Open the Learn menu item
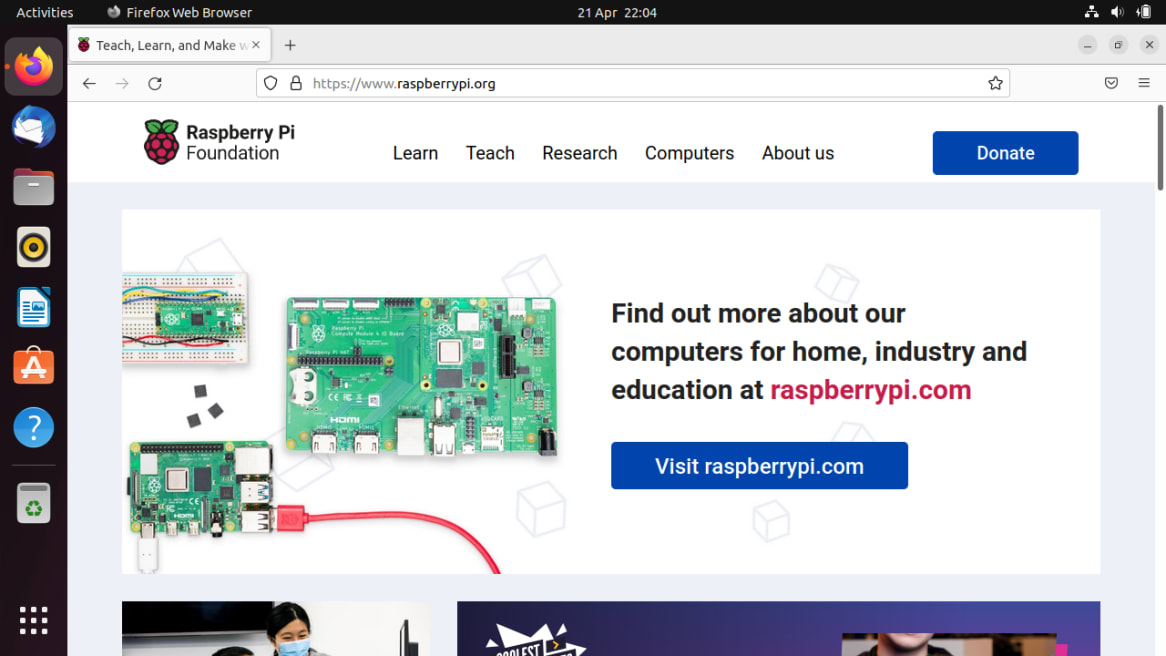The height and width of the screenshot is (656, 1166). pos(415,153)
